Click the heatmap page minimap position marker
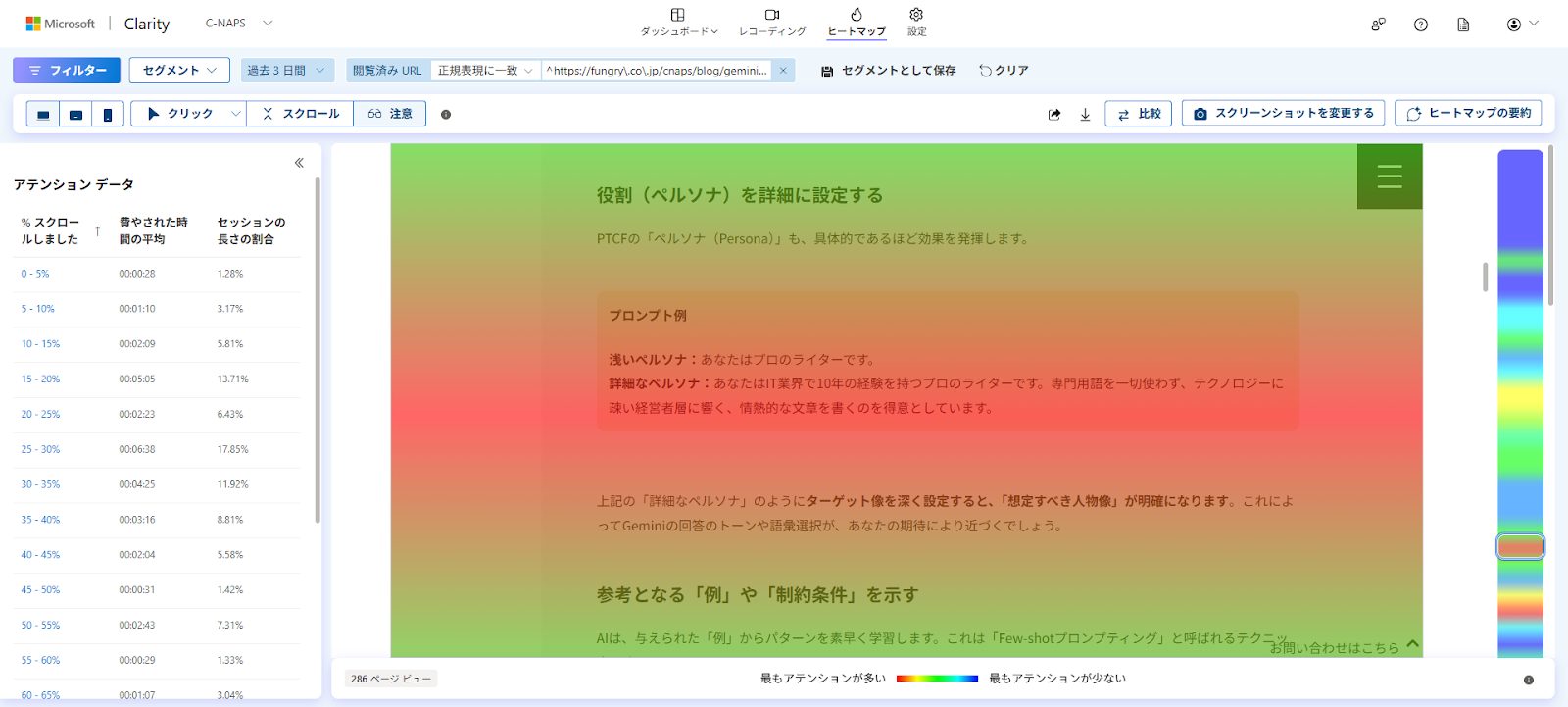Image resolution: width=1568 pixels, height=707 pixels. (1520, 546)
